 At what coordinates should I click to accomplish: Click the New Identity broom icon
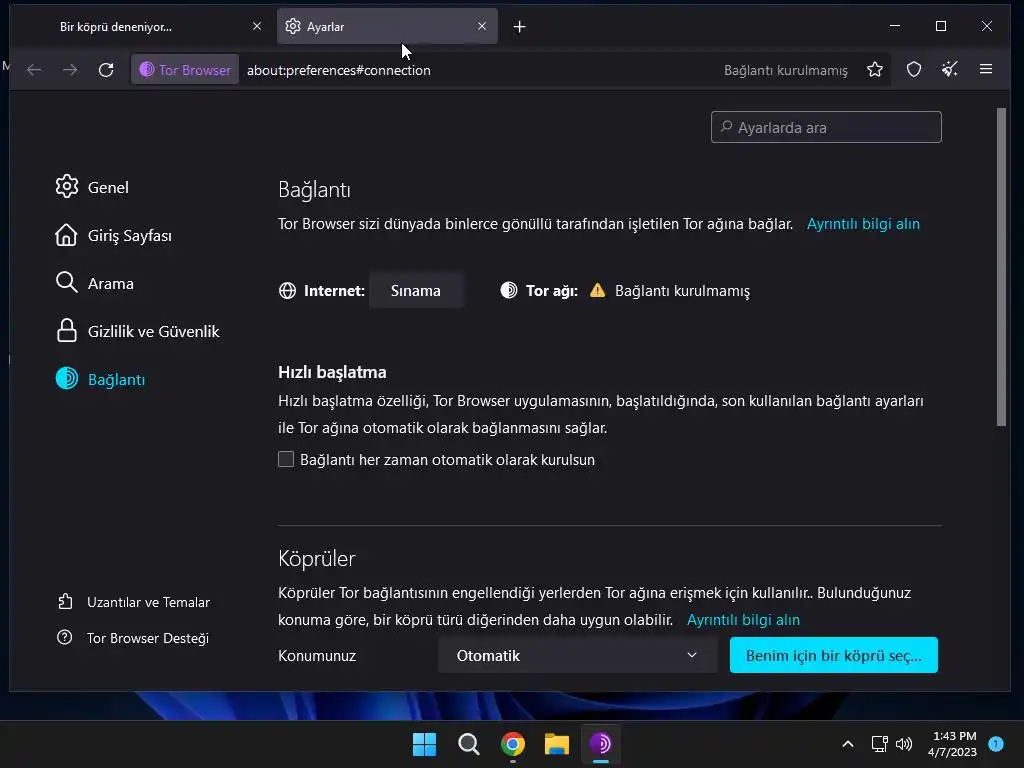[x=950, y=69]
